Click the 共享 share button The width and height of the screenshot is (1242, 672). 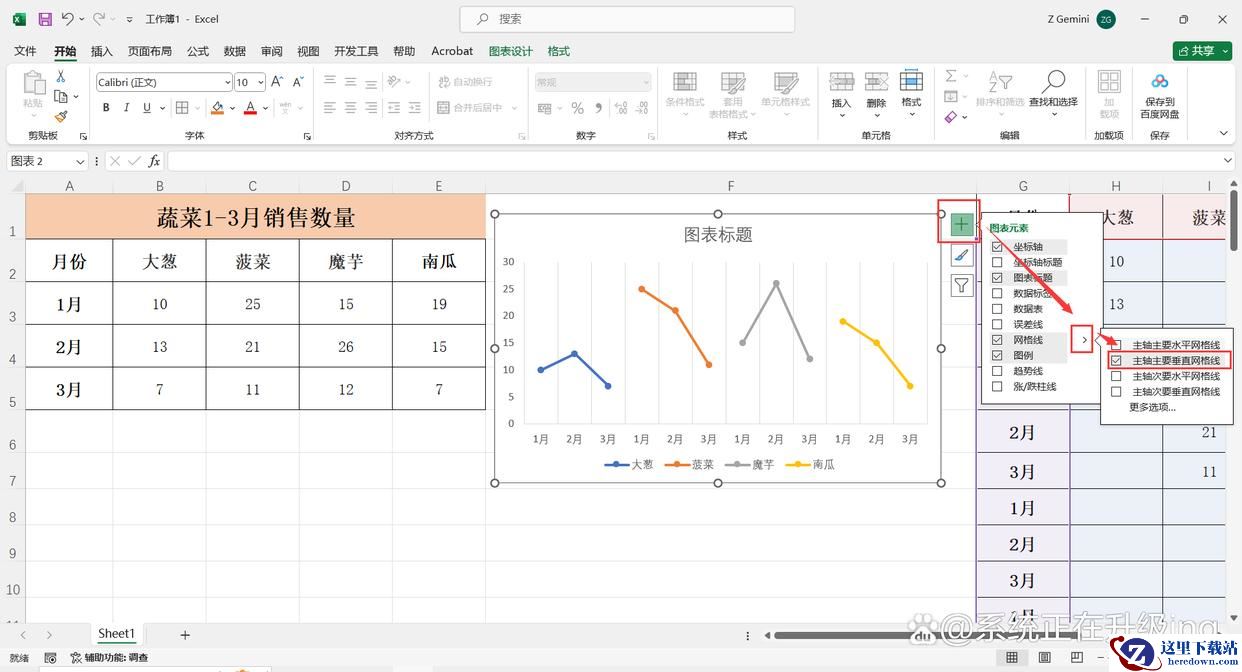point(1202,51)
